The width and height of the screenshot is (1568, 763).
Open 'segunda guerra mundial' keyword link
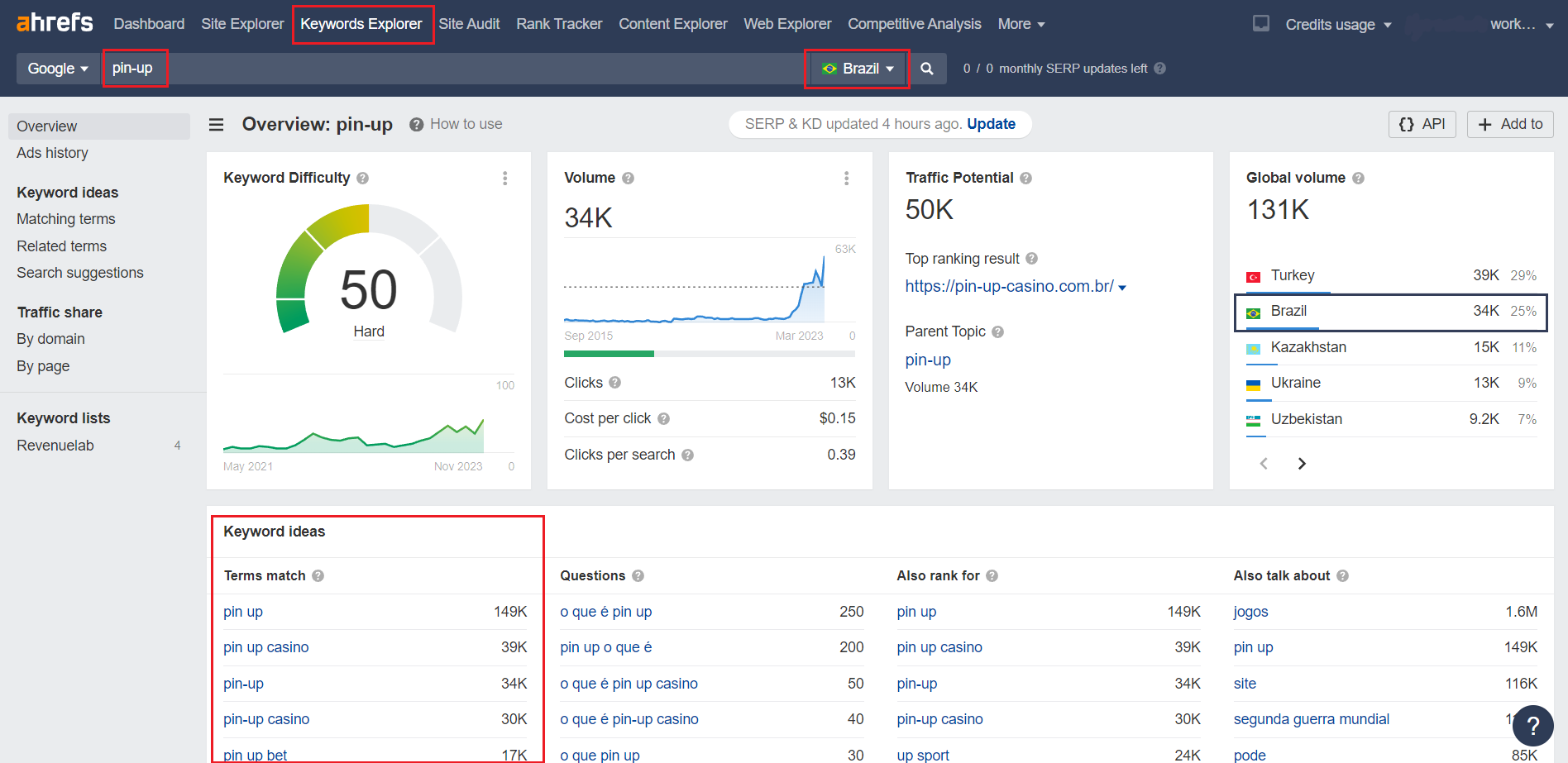click(x=1311, y=719)
